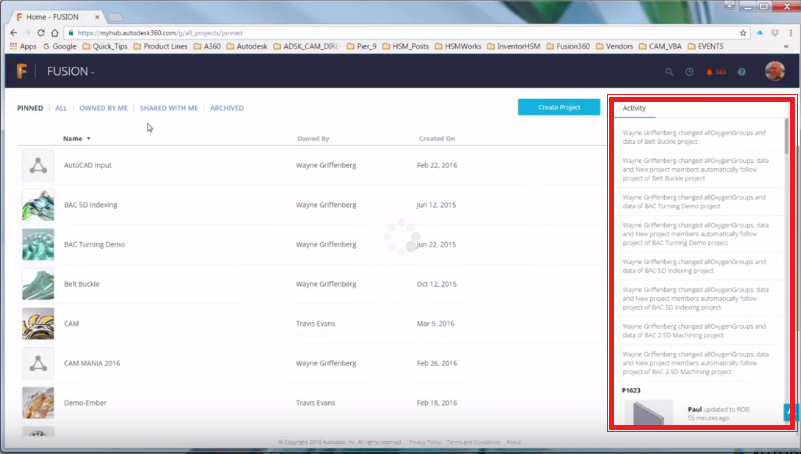Expand the bookmarks overflow chevron
The image size is (801, 454).
coord(786,46)
